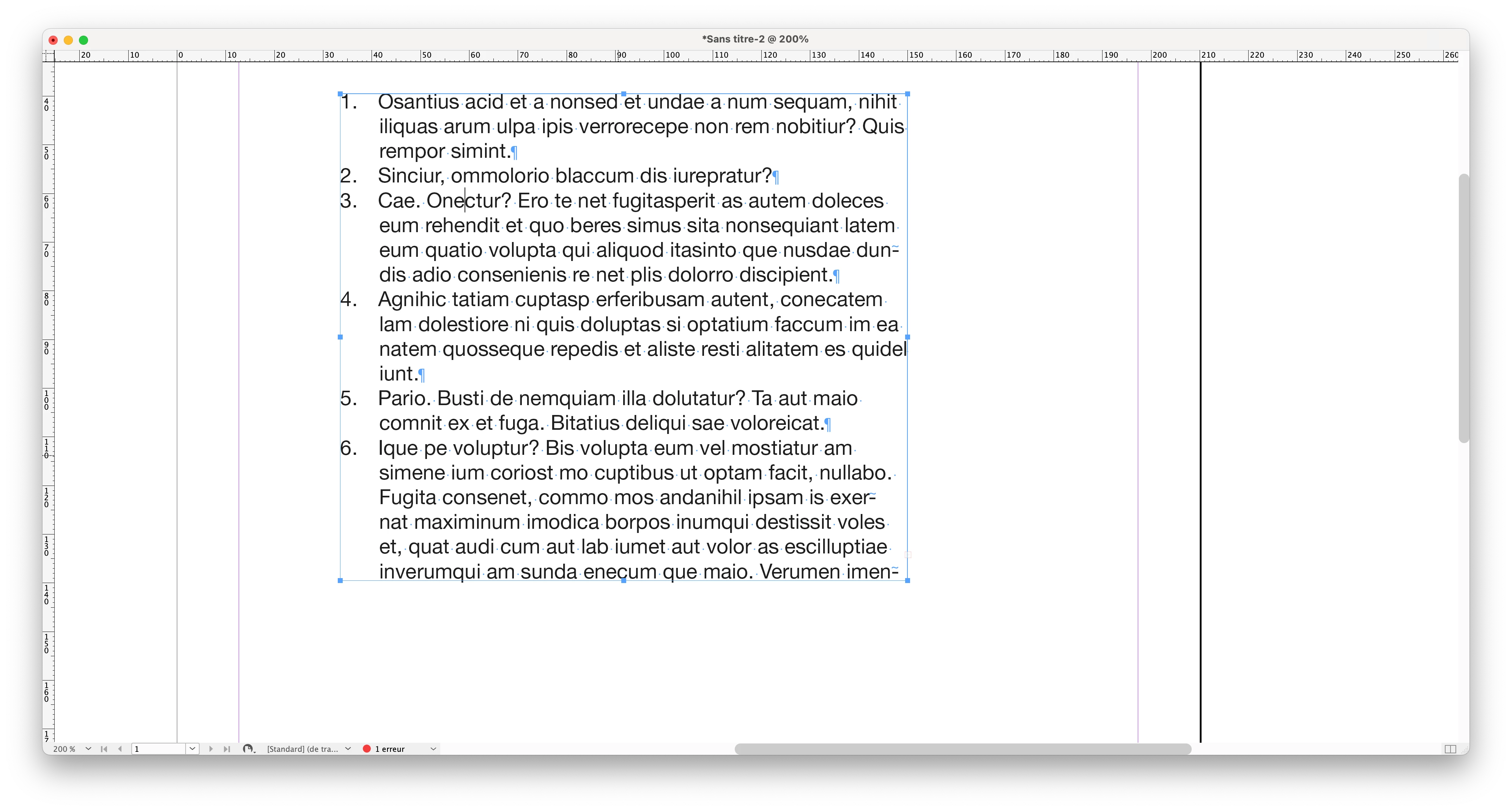
Task: Expand the 1 erreur menu arrow
Action: [x=433, y=749]
